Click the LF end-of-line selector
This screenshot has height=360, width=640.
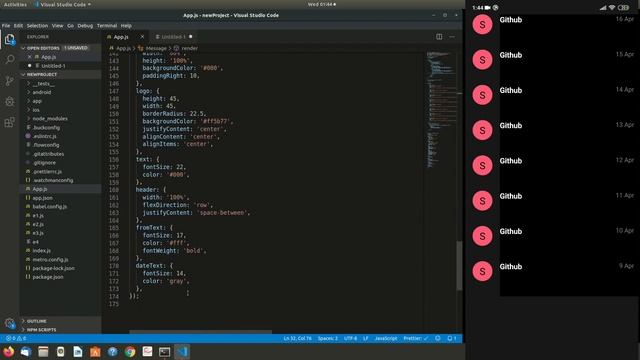click(366, 338)
